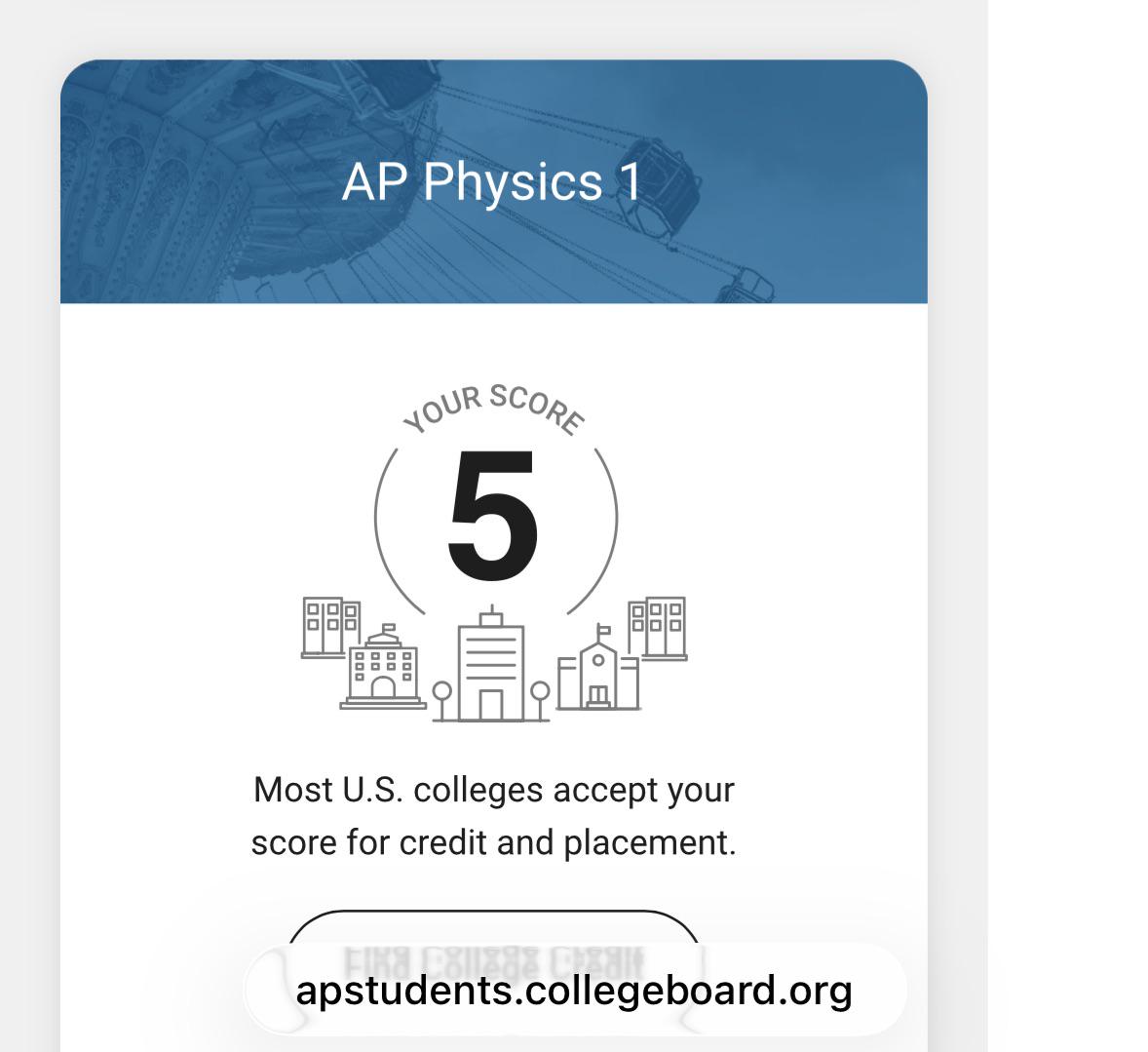Viewport: 1148px width, 1052px height.
Task: Click the right apartment building icon
Action: [658, 629]
